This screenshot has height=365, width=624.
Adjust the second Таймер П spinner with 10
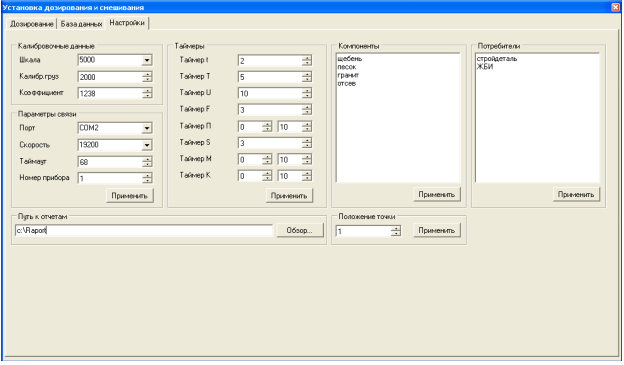(307, 127)
